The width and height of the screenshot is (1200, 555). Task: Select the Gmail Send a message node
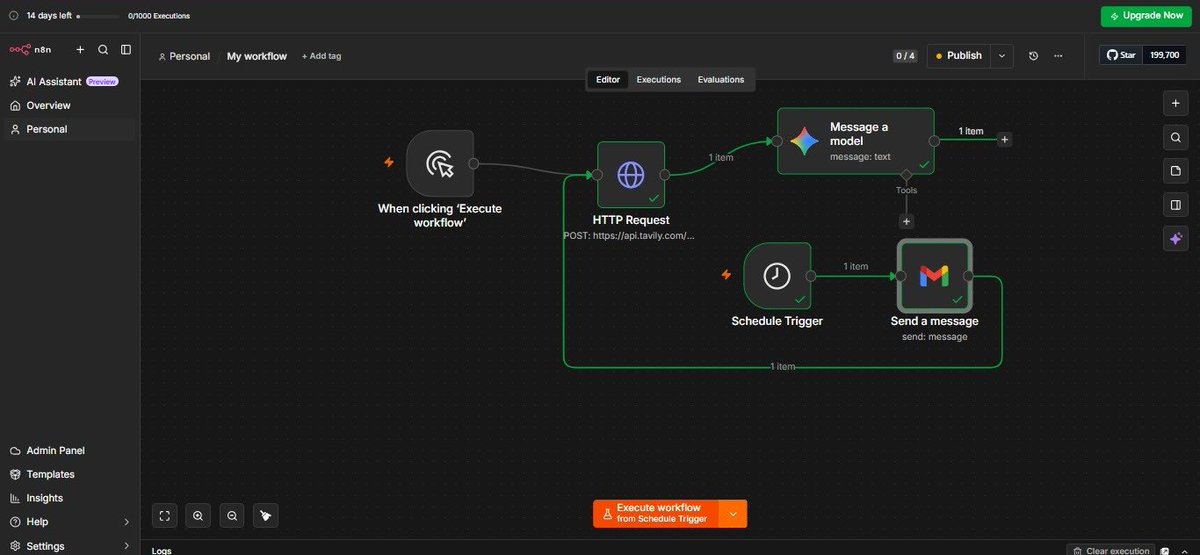click(934, 276)
